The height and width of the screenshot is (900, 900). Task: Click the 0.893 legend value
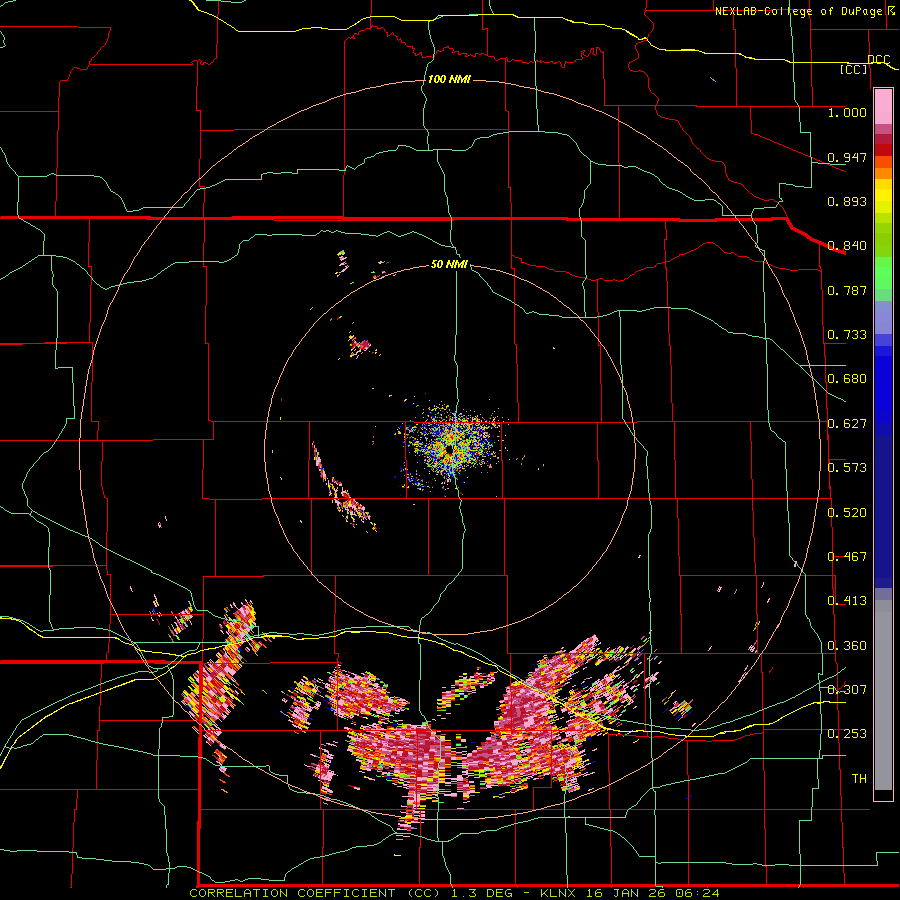[x=847, y=201]
